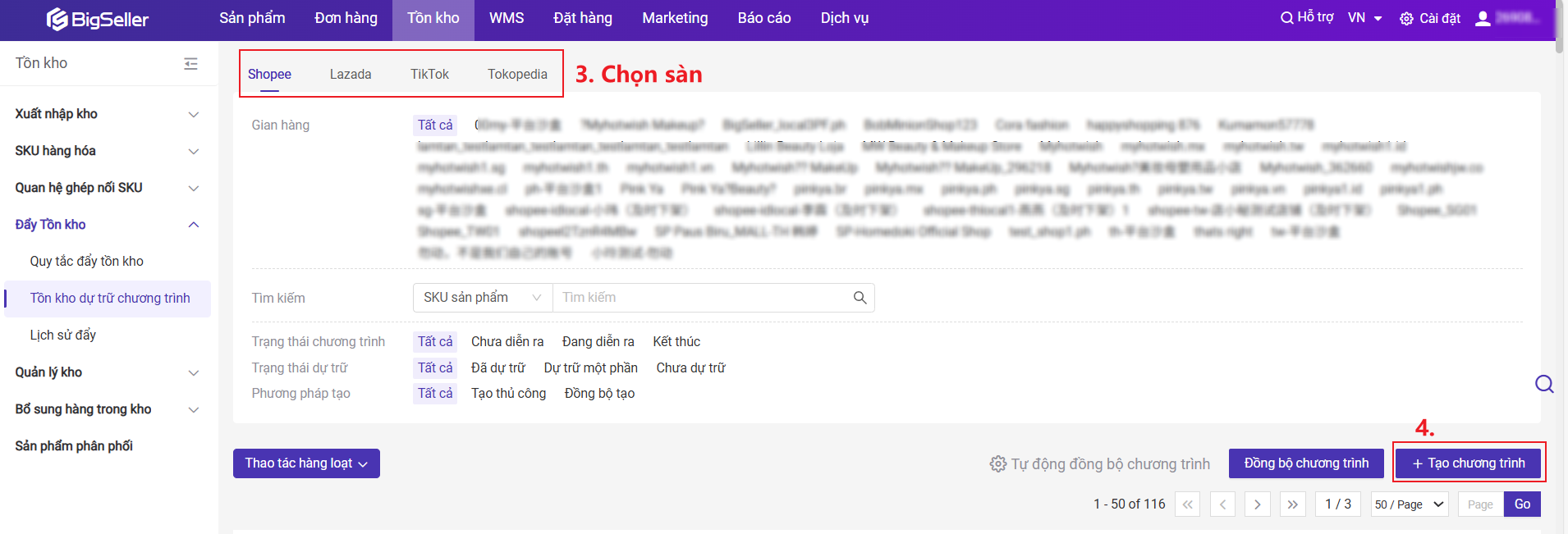Image resolution: width=1568 pixels, height=534 pixels.
Task: Switch to the Tokopedia tab
Action: pyautogui.click(x=517, y=74)
